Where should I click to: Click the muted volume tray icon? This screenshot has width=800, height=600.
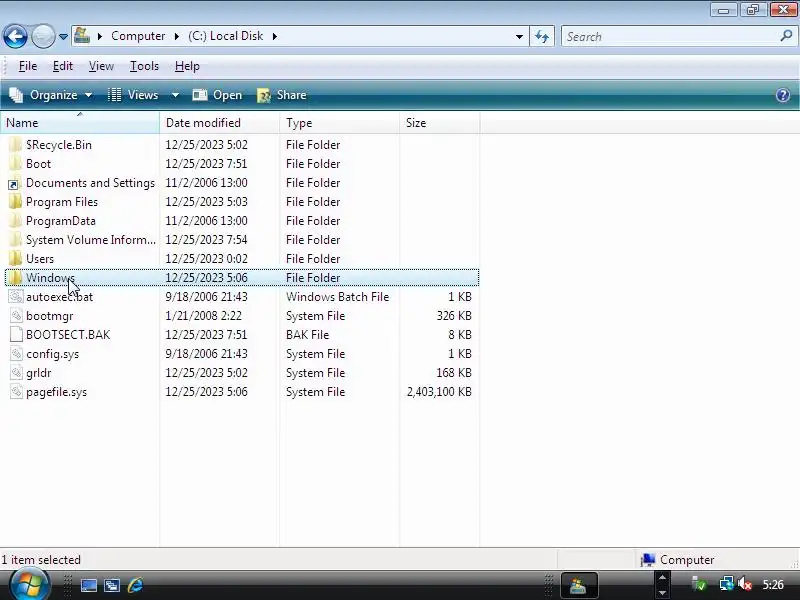pyautogui.click(x=745, y=584)
